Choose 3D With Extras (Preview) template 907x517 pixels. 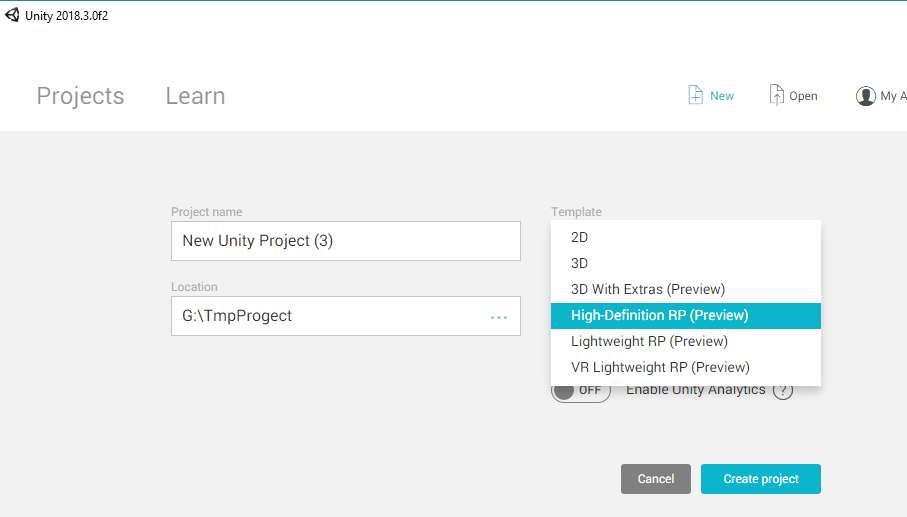point(685,289)
